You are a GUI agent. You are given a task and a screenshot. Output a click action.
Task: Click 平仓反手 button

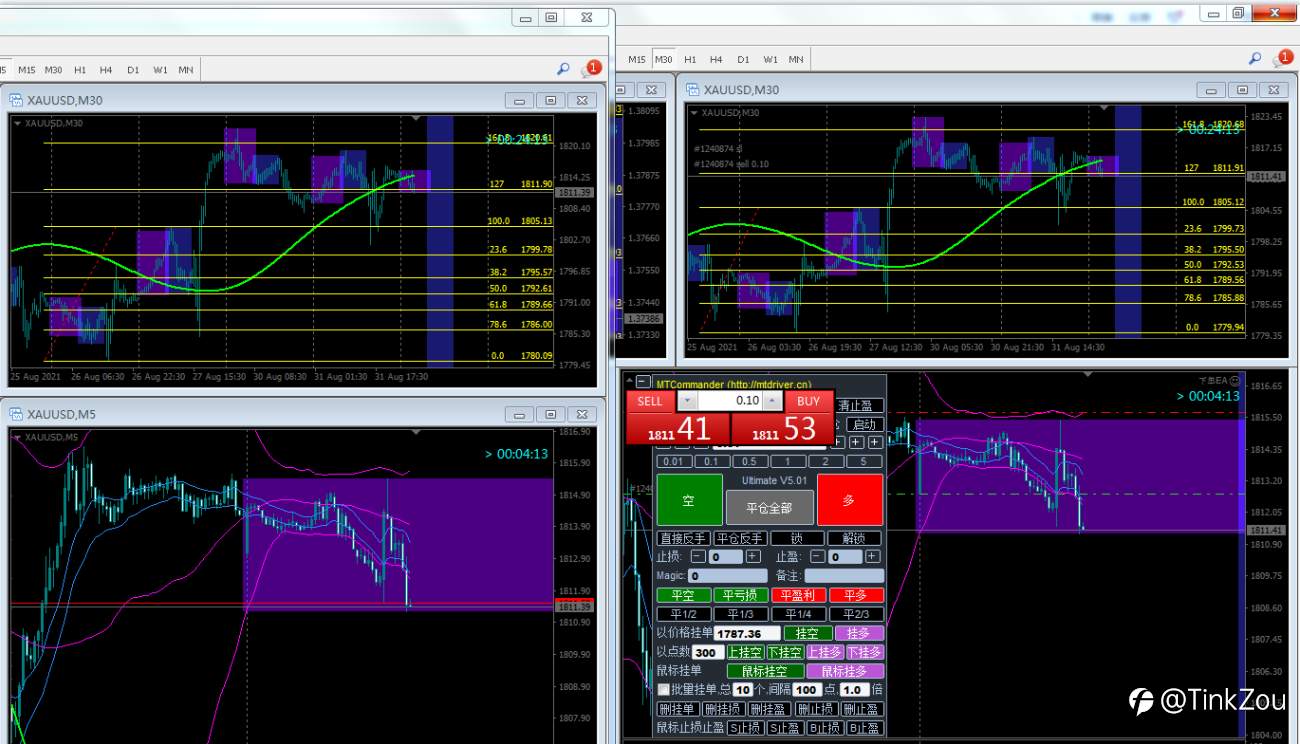tap(741, 538)
